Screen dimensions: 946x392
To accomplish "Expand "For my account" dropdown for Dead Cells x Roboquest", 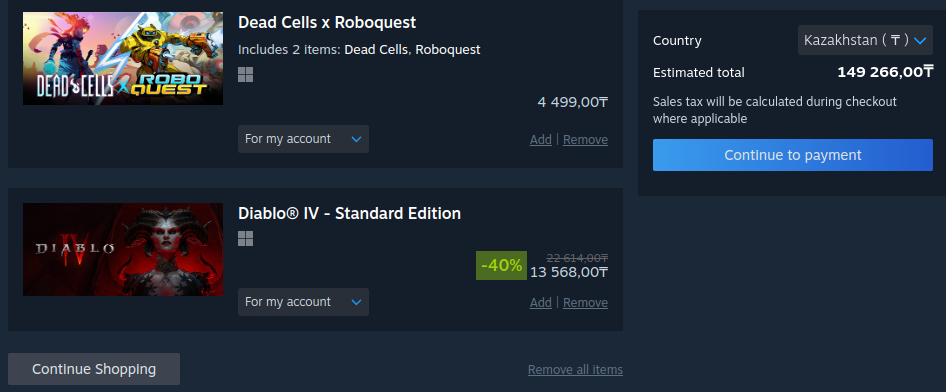I will click(x=303, y=139).
